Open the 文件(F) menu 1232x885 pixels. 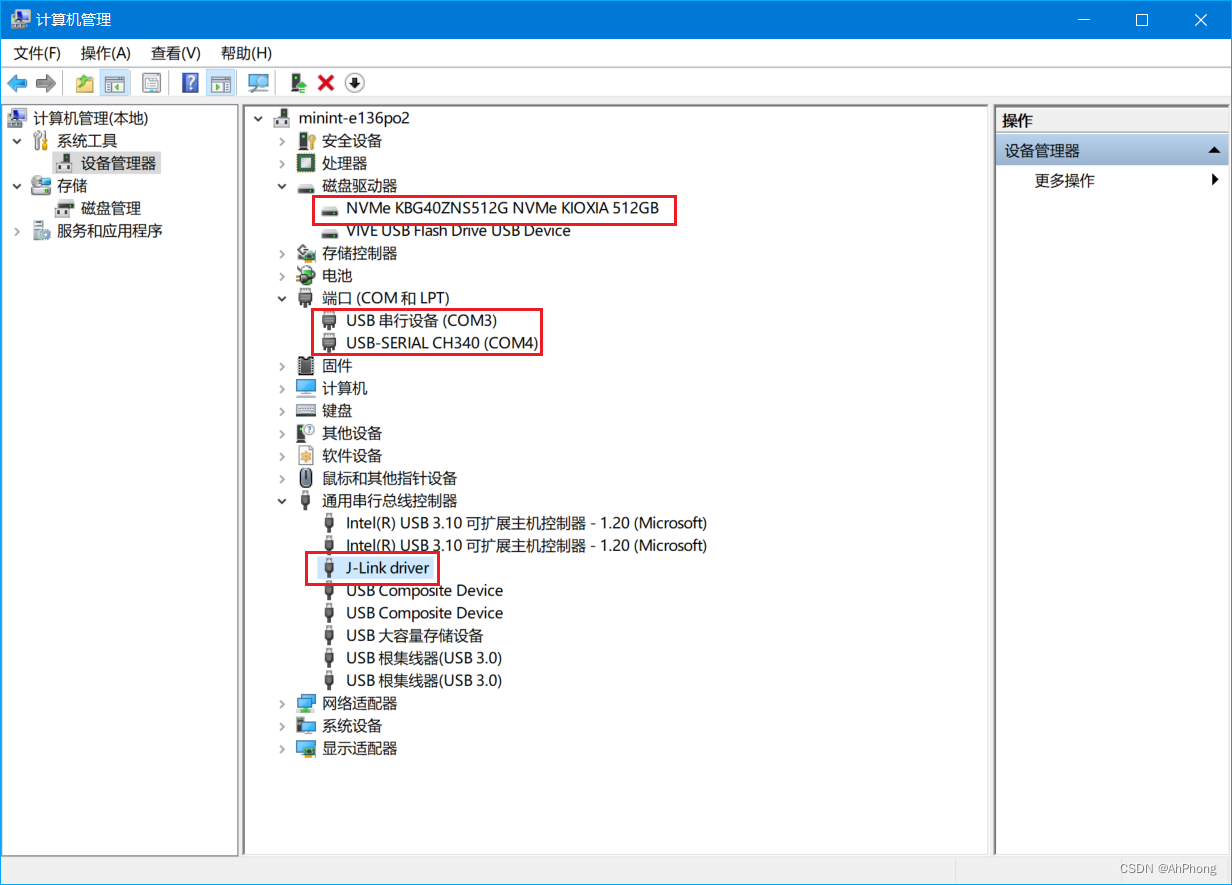pyautogui.click(x=37, y=53)
